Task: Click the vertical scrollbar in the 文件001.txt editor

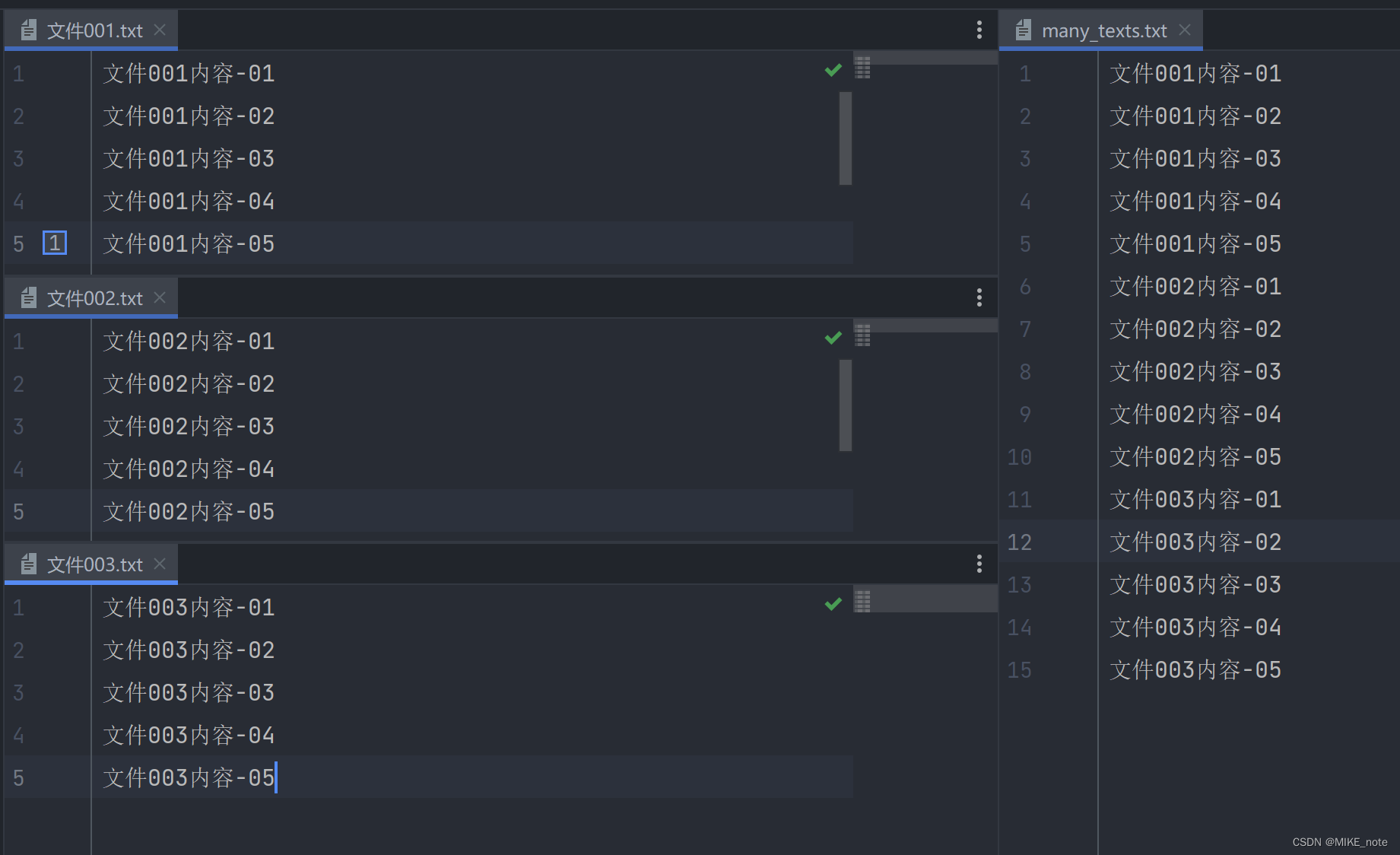Action: 846,138
